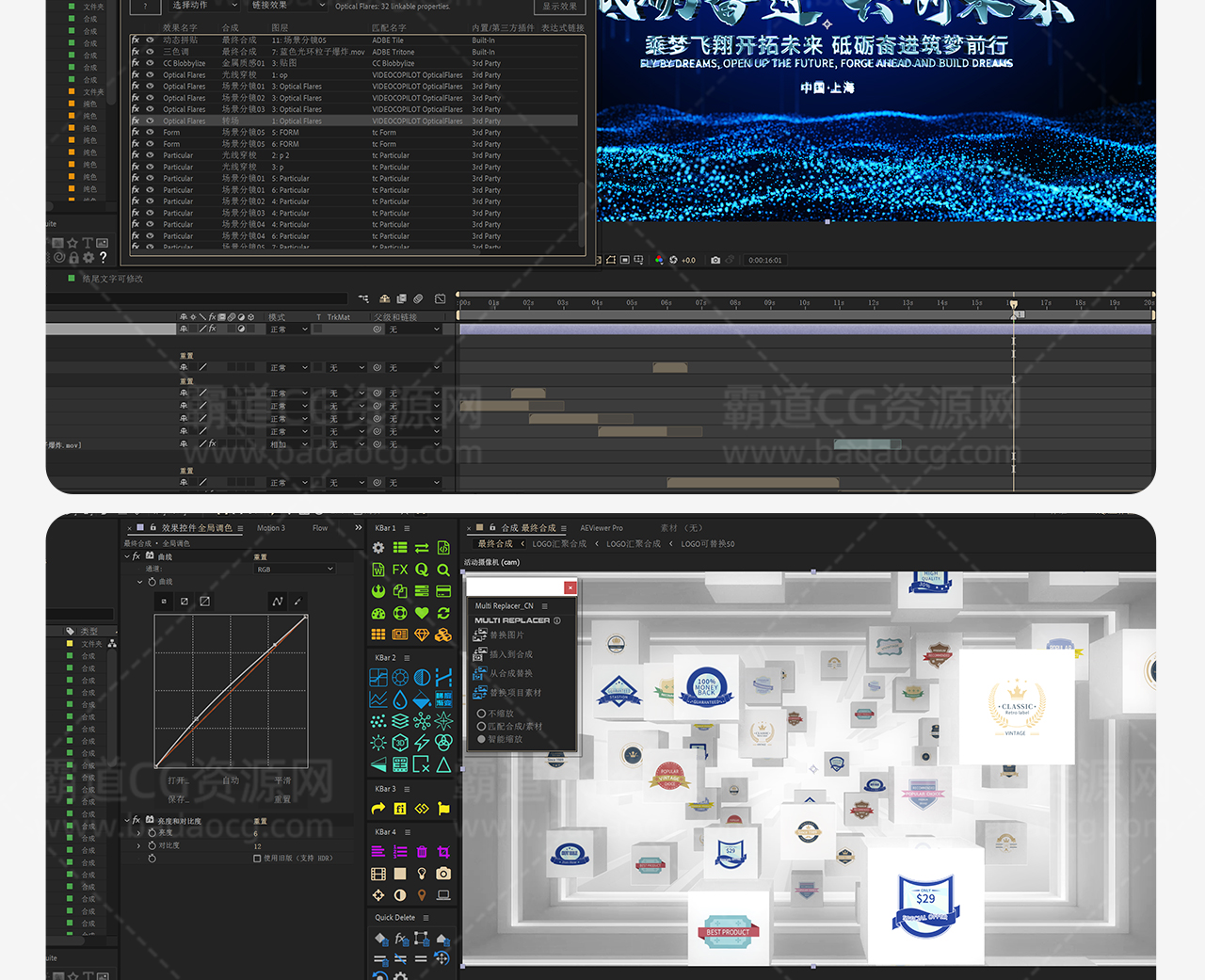
Task: Click the magenta trash icon in KBar 4
Action: pyautogui.click(x=422, y=851)
